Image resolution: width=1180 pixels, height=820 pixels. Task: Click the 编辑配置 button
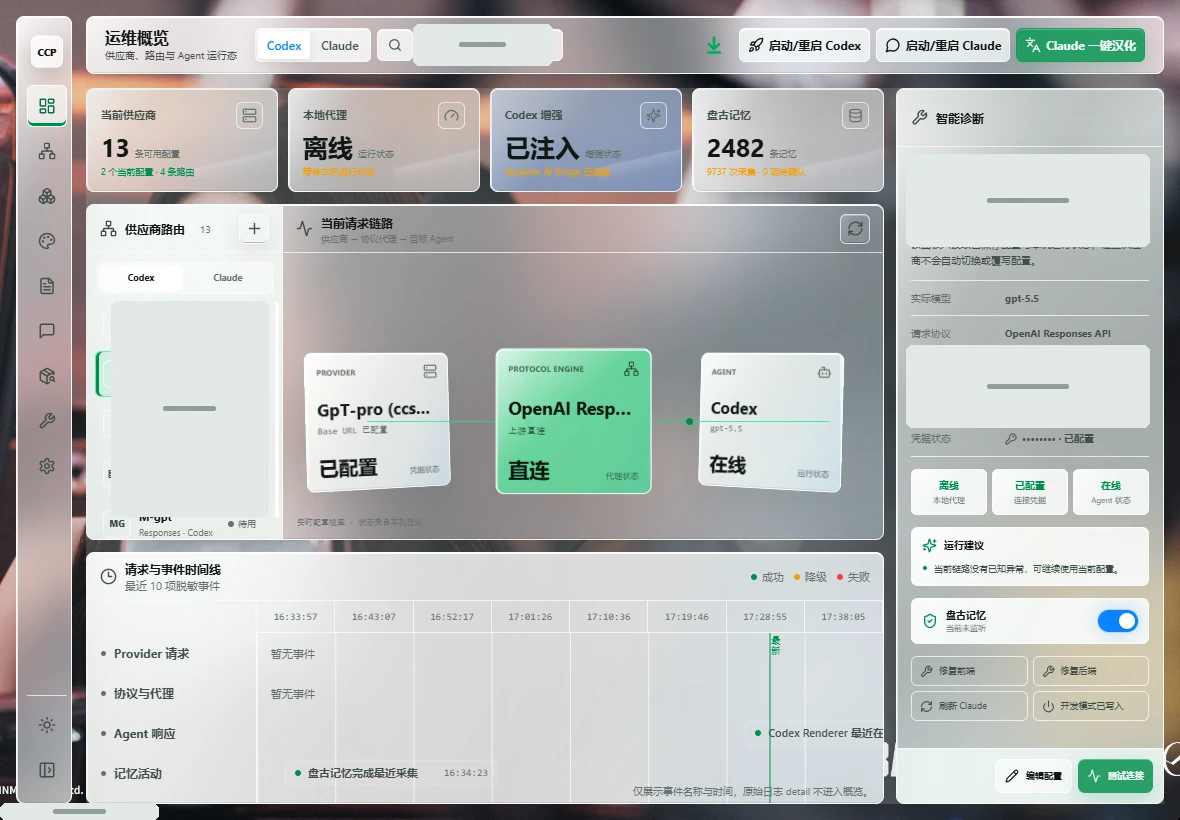pyautogui.click(x=1034, y=776)
